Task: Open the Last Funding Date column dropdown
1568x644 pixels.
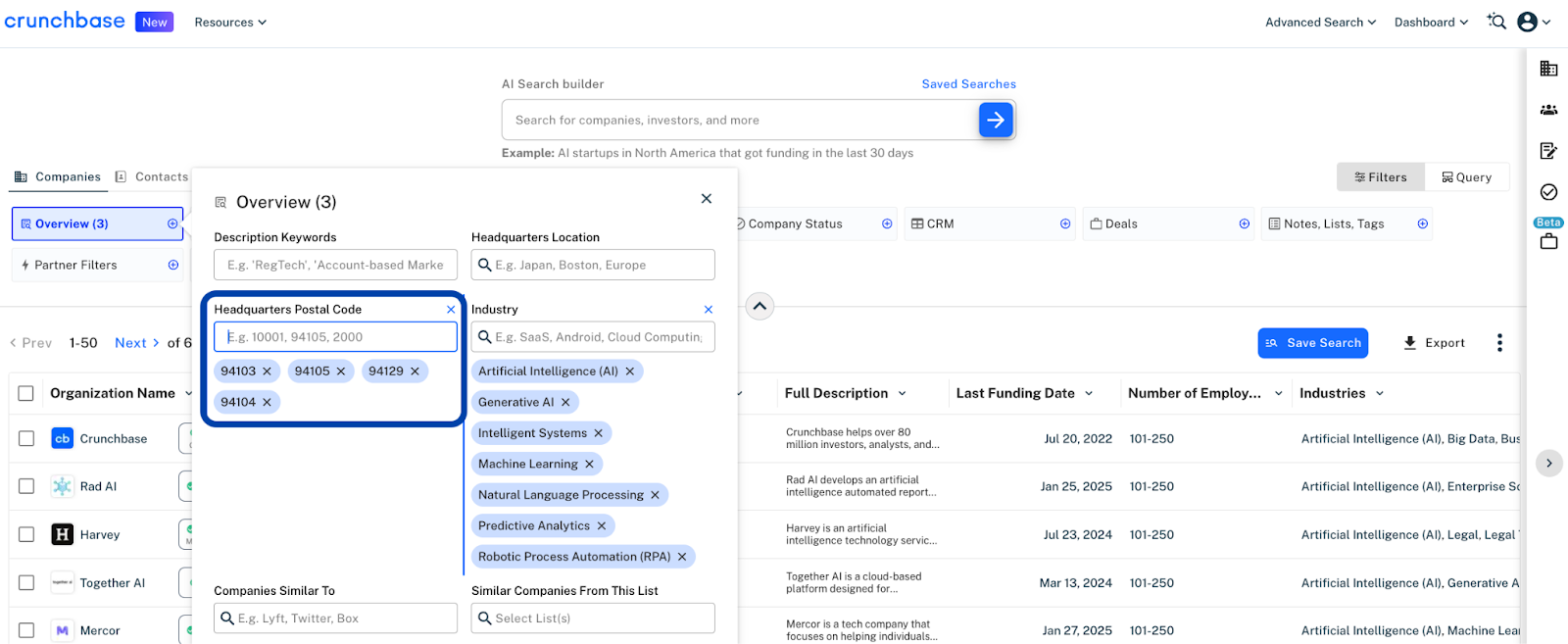Action: [1089, 393]
